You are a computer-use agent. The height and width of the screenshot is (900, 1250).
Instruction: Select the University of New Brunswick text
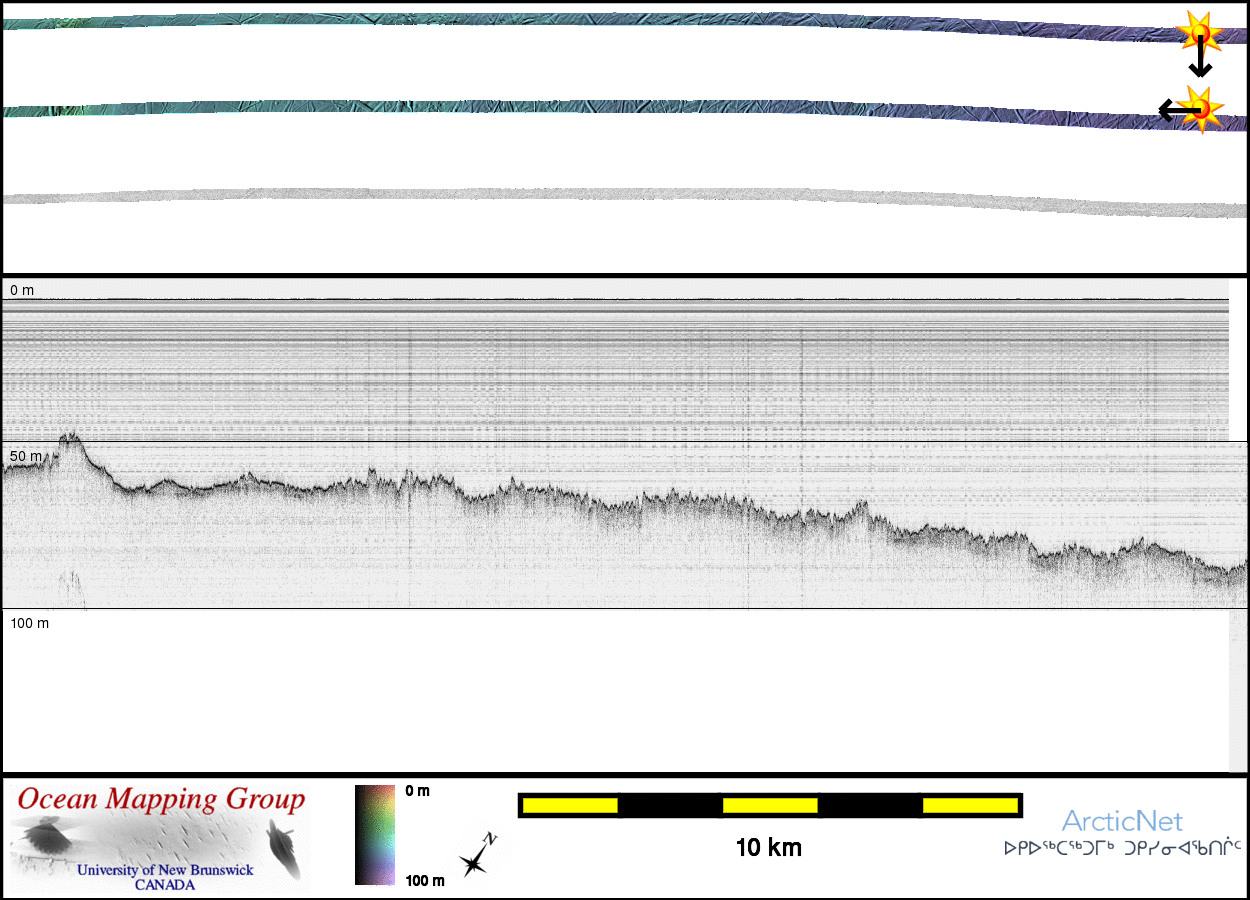tap(165, 870)
